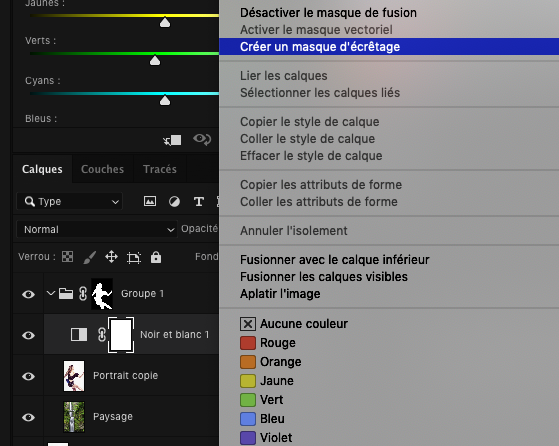Image resolution: width=559 pixels, height=446 pixels.
Task: Lock image pixels brush icon
Action: click(89, 257)
